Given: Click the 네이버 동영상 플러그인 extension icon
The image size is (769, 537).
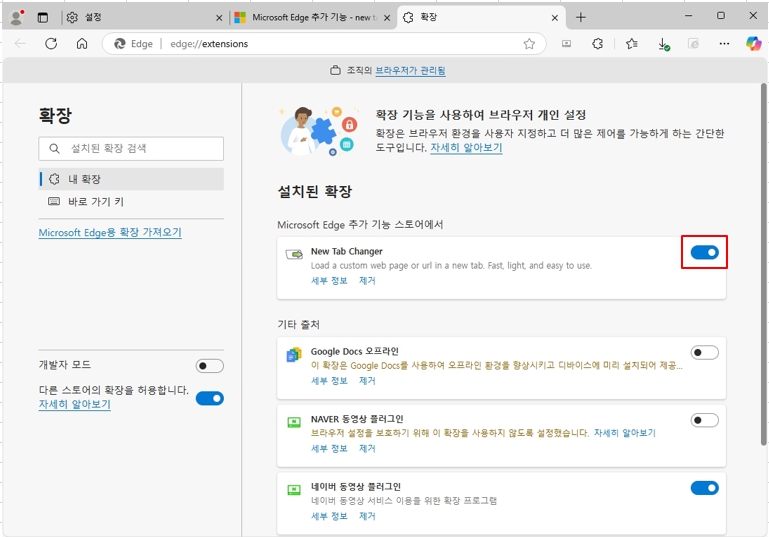Looking at the screenshot, I should point(294,489).
